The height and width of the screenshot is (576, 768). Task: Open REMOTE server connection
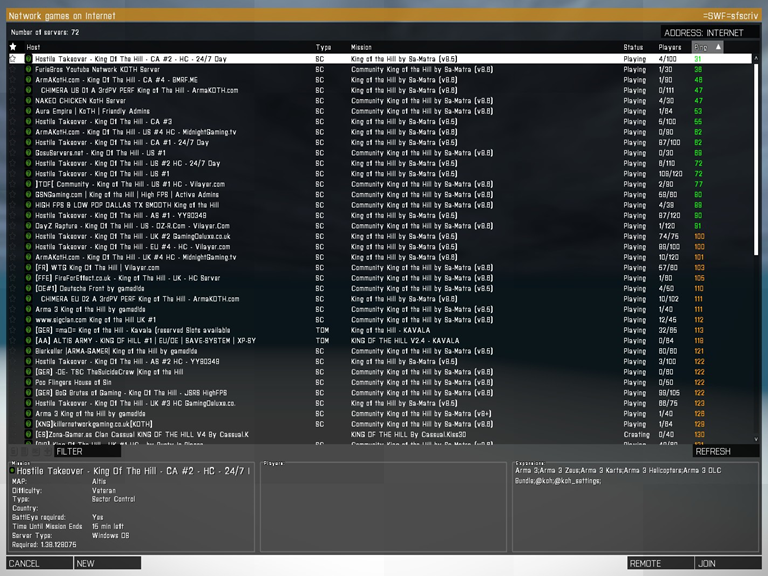tap(660, 563)
